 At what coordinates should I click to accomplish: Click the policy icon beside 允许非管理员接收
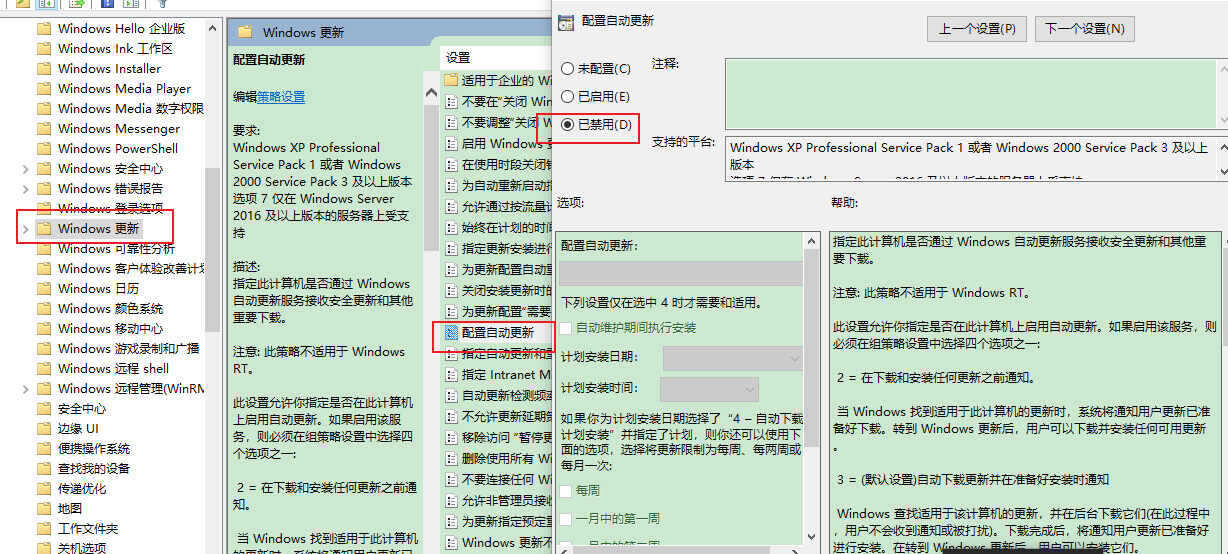click(x=451, y=500)
